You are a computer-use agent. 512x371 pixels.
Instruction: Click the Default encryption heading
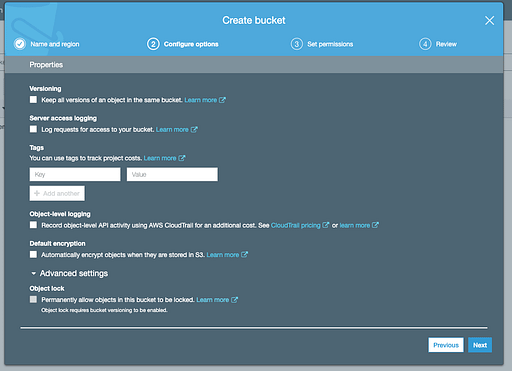pos(57,243)
